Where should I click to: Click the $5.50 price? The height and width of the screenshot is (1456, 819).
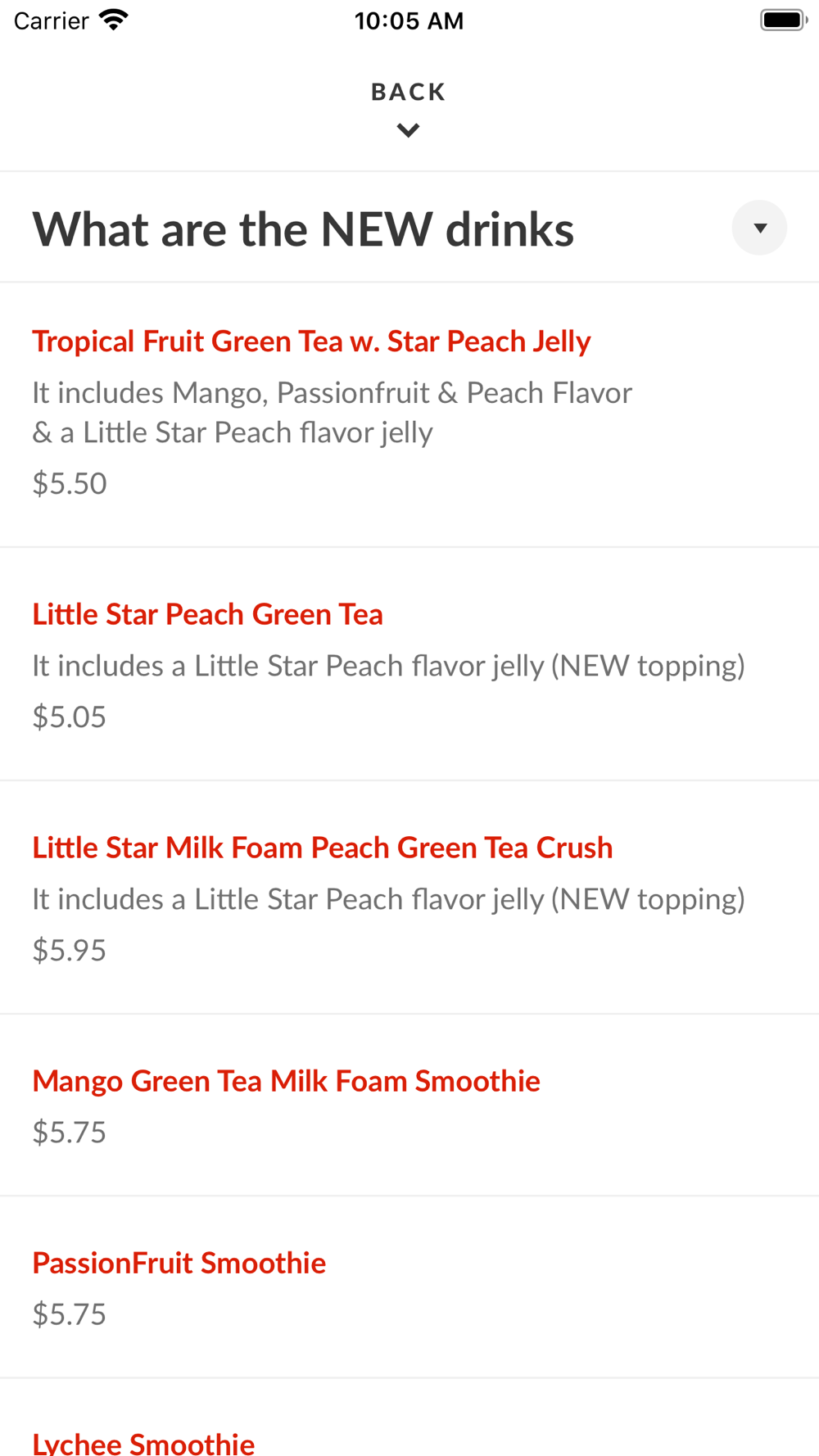pyautogui.click(x=70, y=483)
